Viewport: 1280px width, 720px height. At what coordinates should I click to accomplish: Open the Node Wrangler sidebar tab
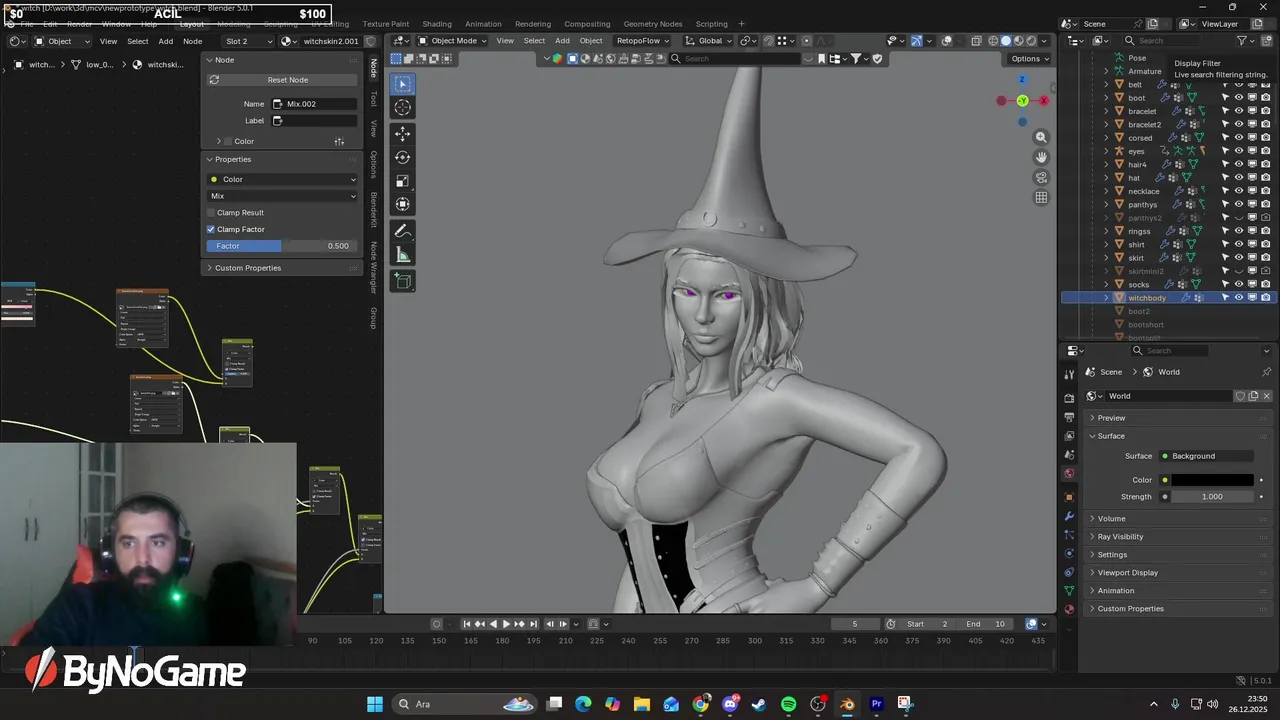[373, 268]
